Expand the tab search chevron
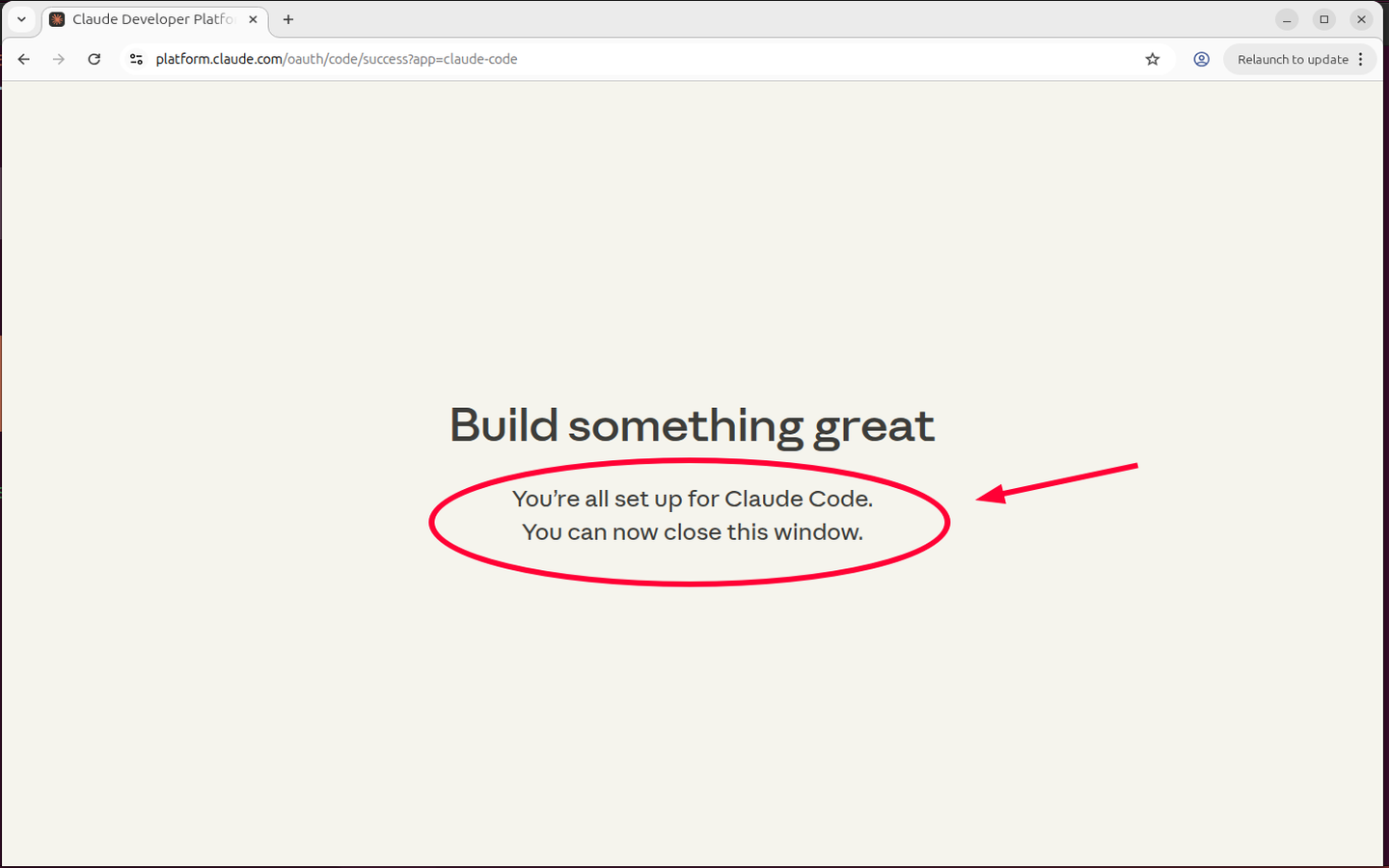This screenshot has height=868, width=1389. 21,19
